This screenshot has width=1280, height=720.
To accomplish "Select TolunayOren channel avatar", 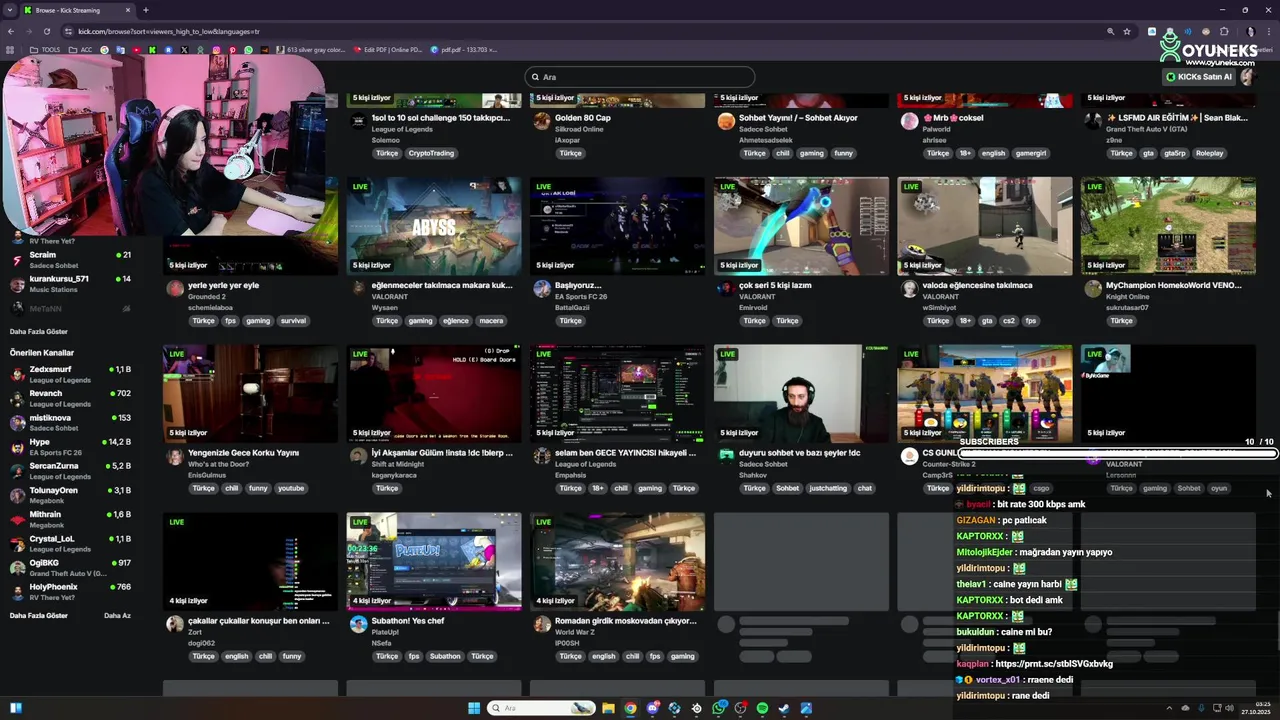I will coord(17,495).
